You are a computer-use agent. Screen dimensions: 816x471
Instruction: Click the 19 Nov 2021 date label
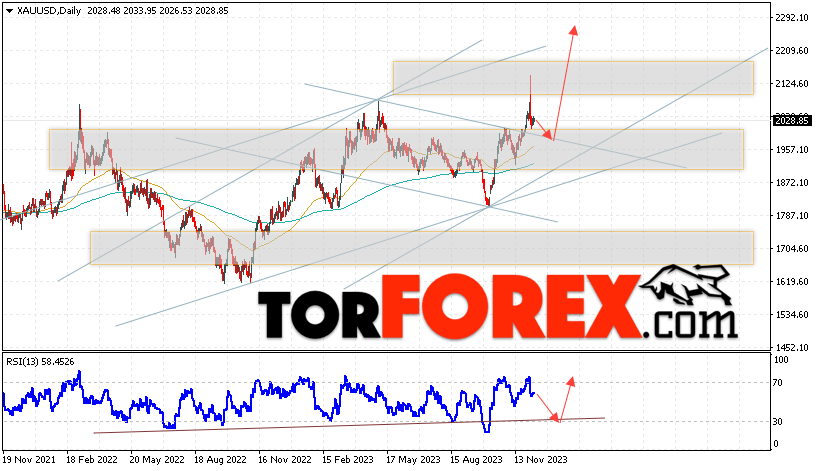[29, 460]
